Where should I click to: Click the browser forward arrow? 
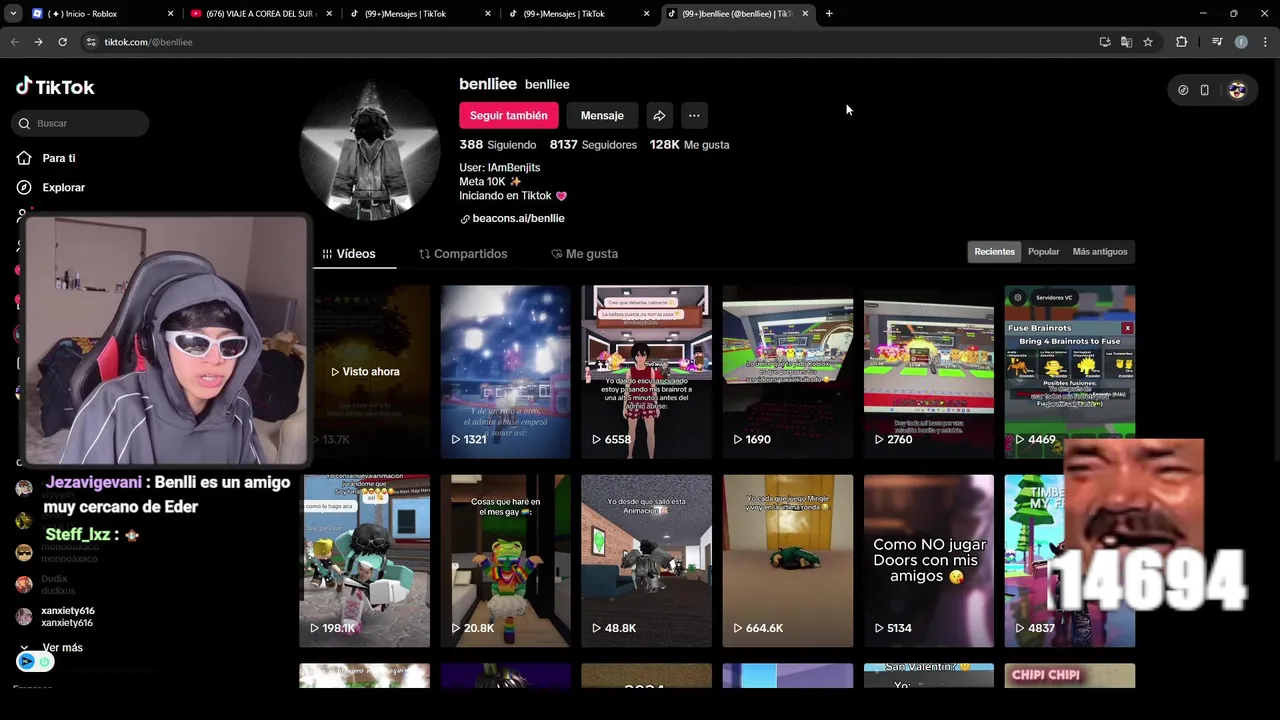(38, 42)
